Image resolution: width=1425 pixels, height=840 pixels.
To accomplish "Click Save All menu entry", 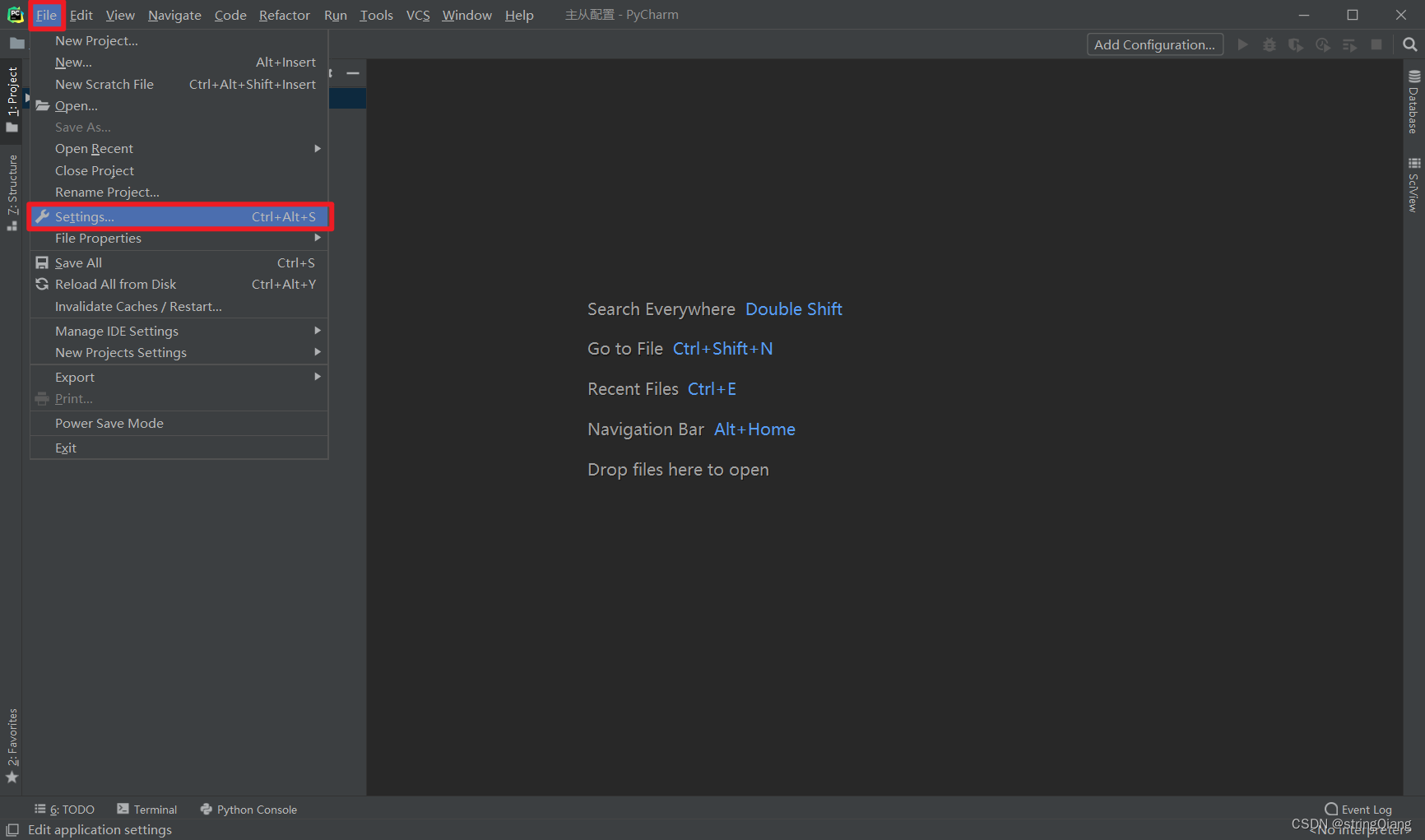I will (x=179, y=262).
